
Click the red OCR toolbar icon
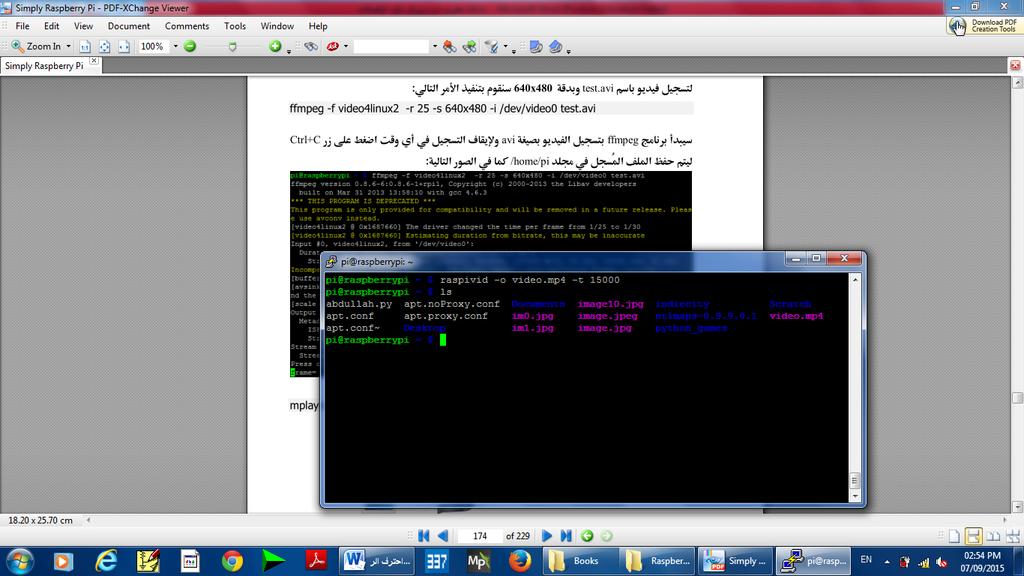click(332, 46)
